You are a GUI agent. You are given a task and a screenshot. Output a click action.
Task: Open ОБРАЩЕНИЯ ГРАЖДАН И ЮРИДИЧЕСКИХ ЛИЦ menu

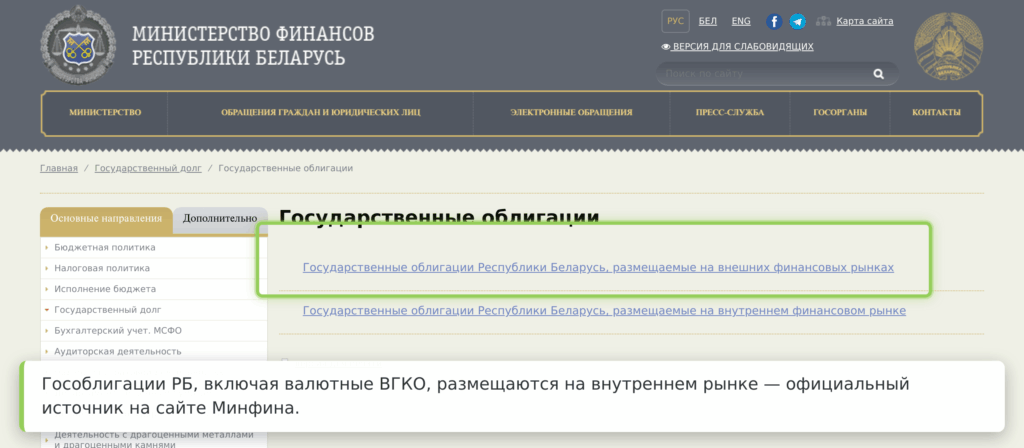coord(321,112)
